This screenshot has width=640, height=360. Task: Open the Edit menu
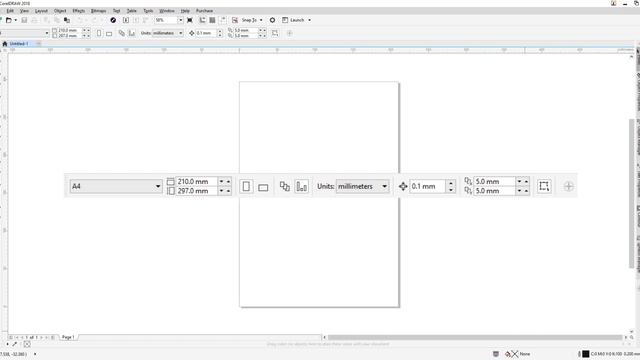point(10,11)
